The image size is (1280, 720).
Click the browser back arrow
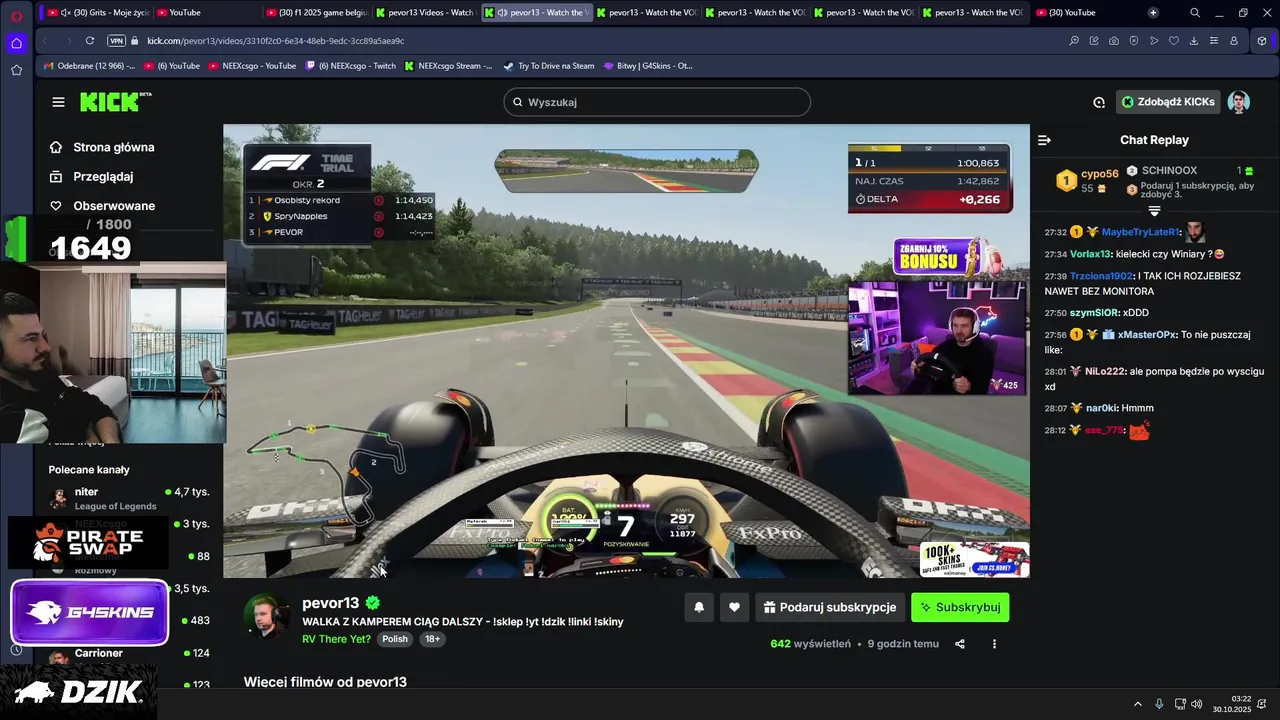click(x=44, y=41)
